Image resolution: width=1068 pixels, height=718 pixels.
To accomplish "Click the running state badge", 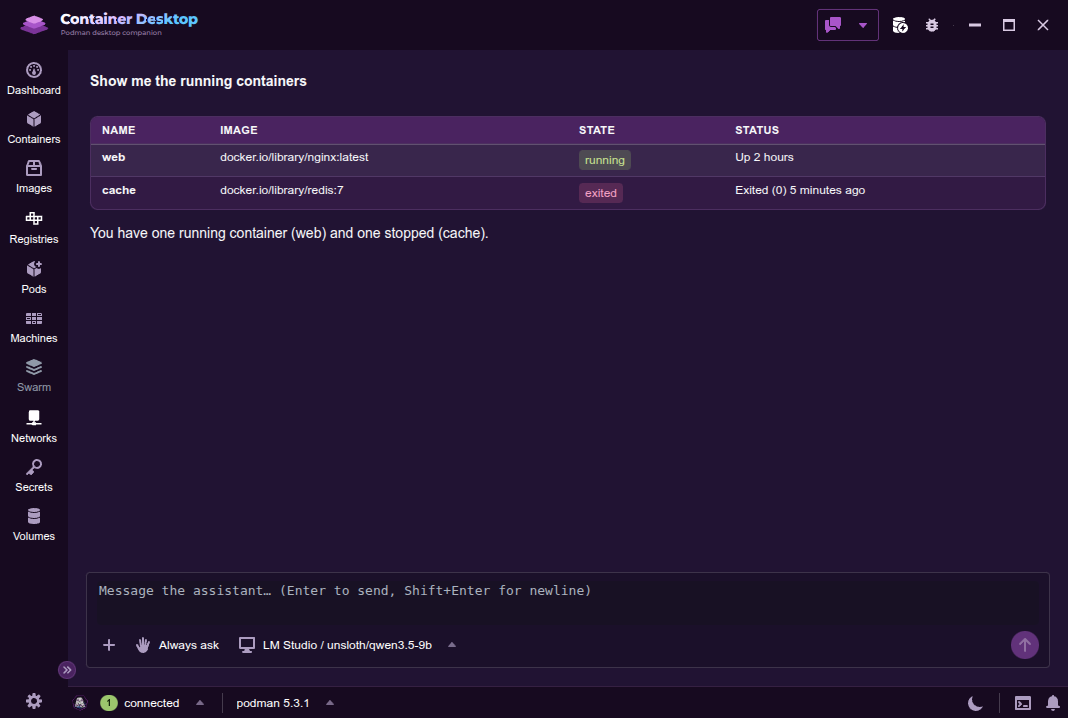I will pyautogui.click(x=605, y=160).
